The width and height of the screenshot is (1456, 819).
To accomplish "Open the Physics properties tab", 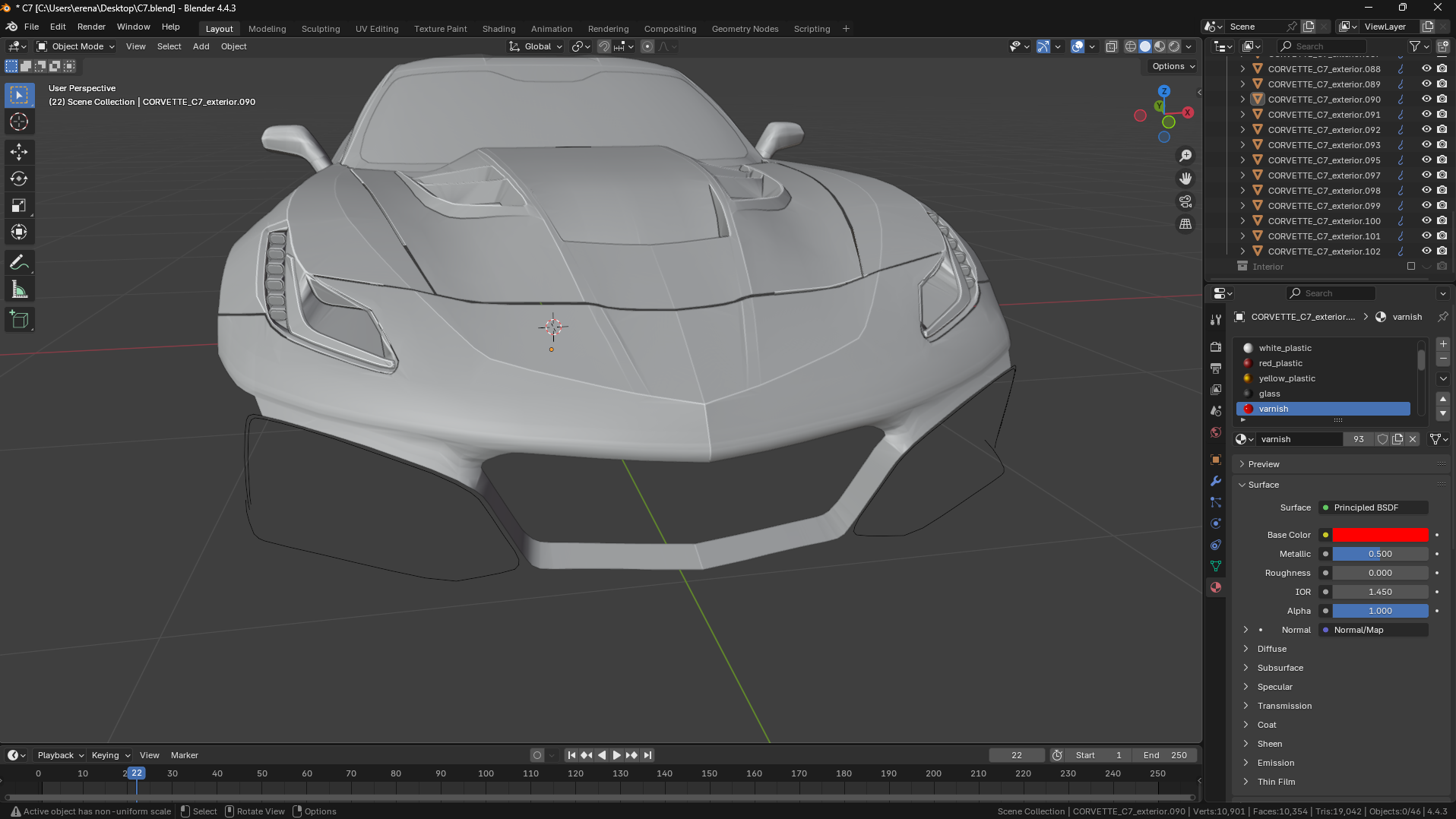I will pyautogui.click(x=1216, y=523).
